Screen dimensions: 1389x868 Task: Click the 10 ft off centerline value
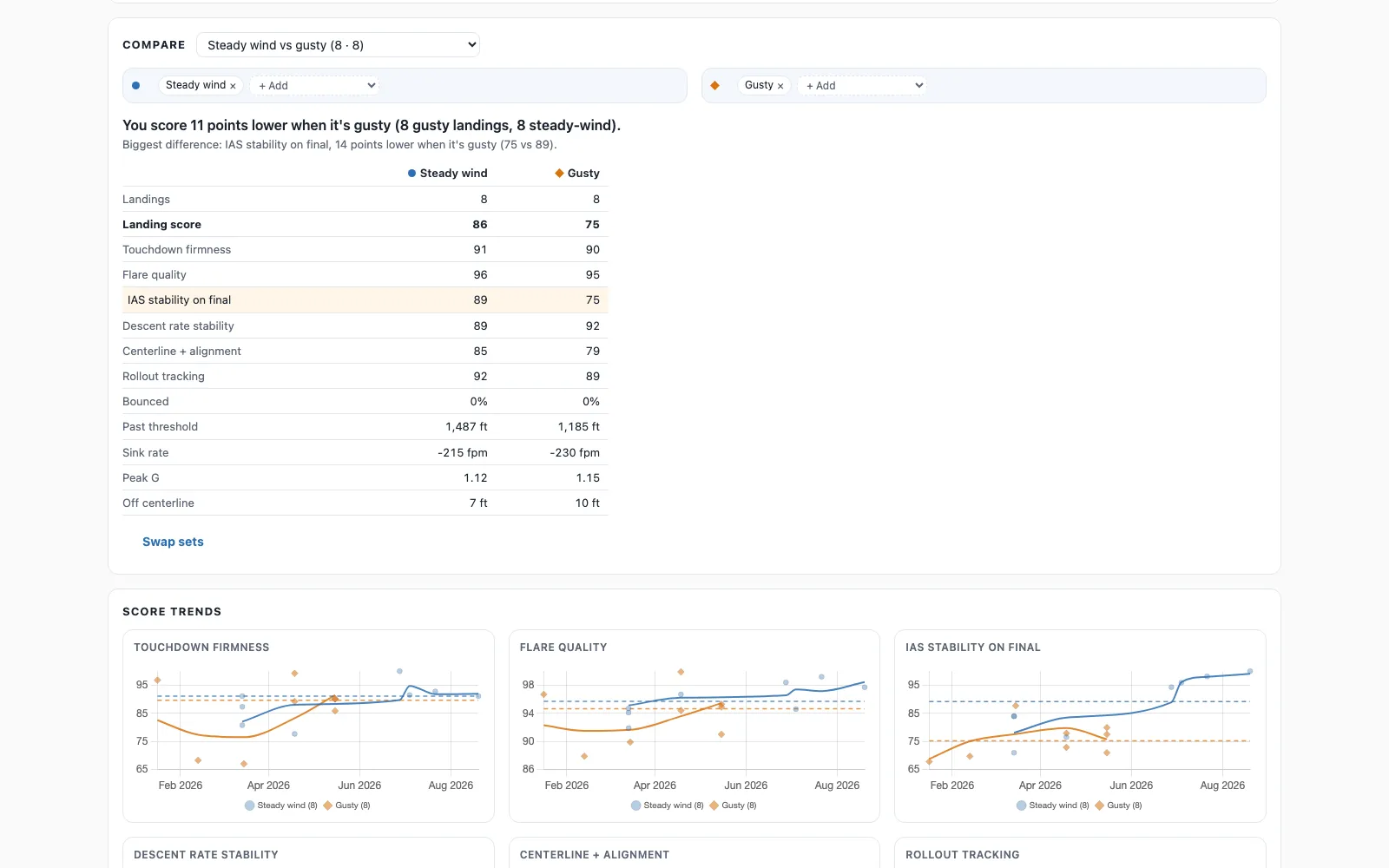point(588,503)
